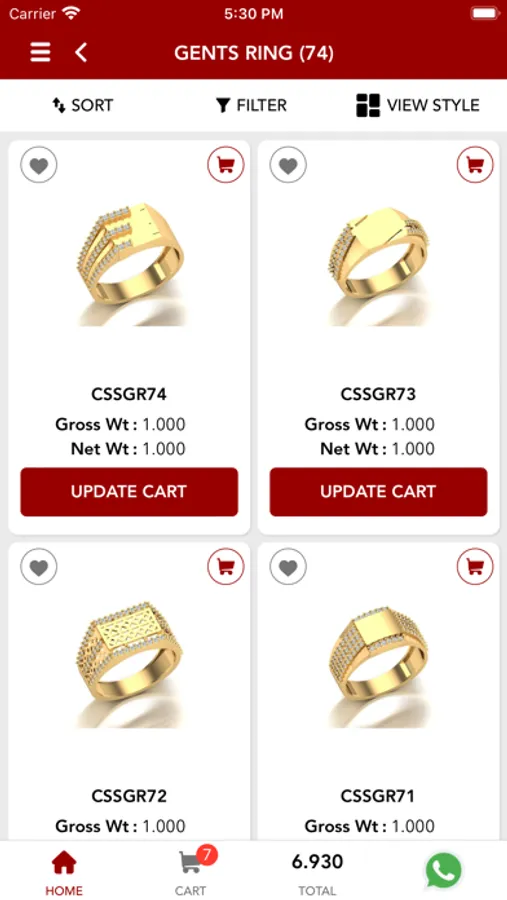This screenshot has height=900, width=507.
Task: Tap UPDATE CART for CSSGR74
Action: coord(129,491)
